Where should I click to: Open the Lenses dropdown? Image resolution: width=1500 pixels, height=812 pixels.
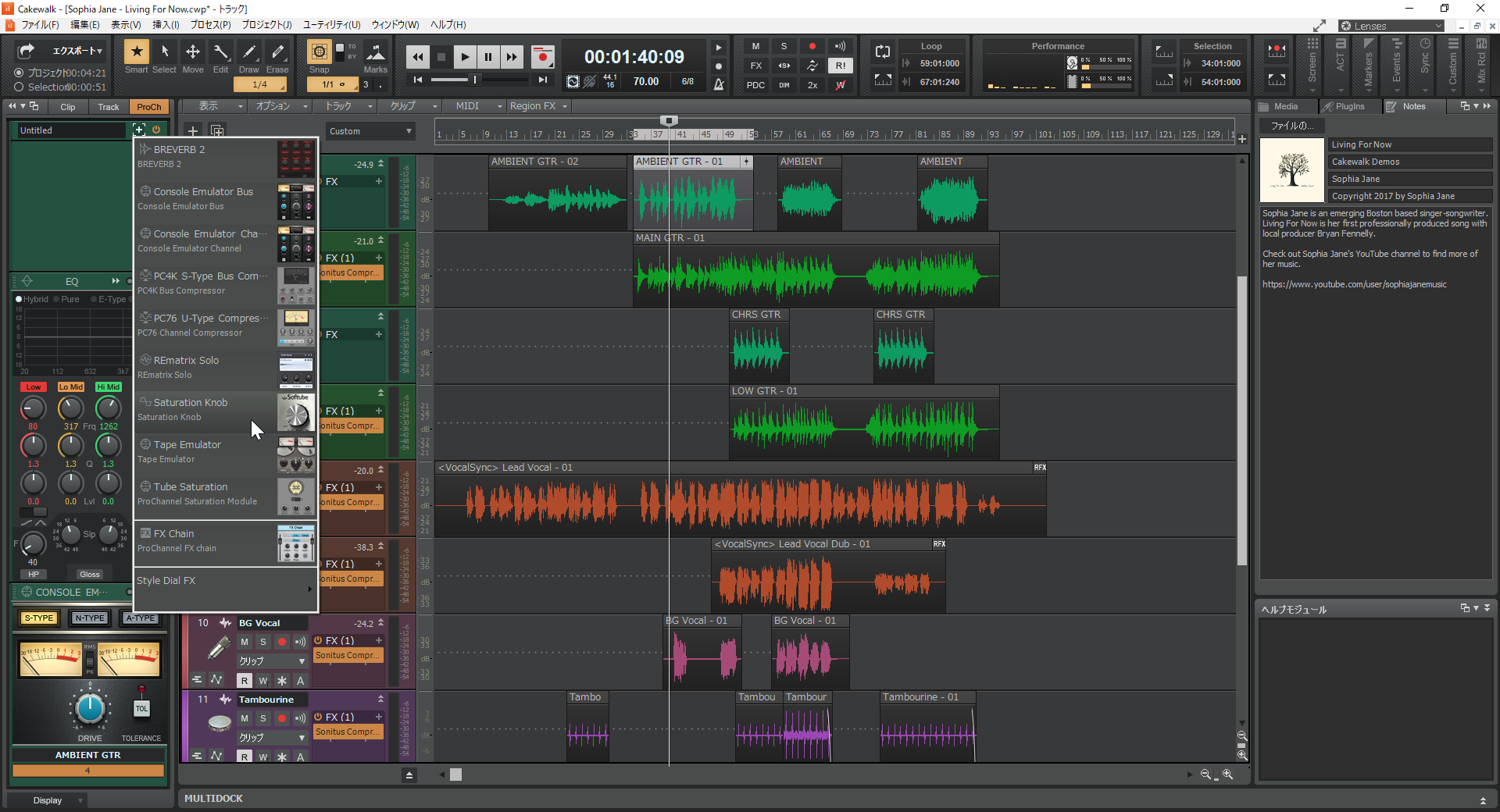click(1391, 26)
